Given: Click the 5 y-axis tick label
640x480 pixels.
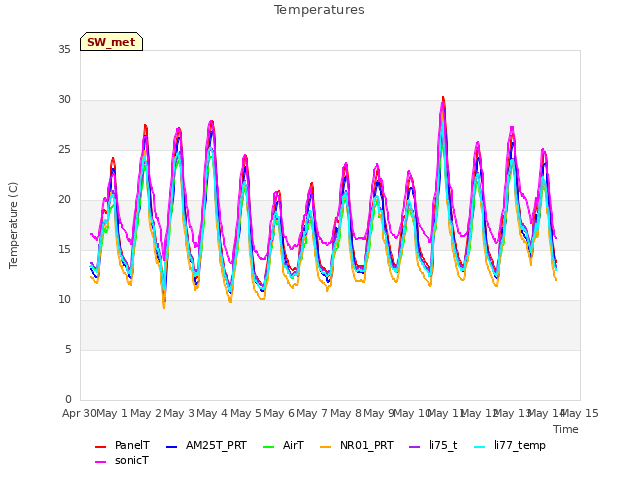Looking at the screenshot, I should tap(68, 349).
